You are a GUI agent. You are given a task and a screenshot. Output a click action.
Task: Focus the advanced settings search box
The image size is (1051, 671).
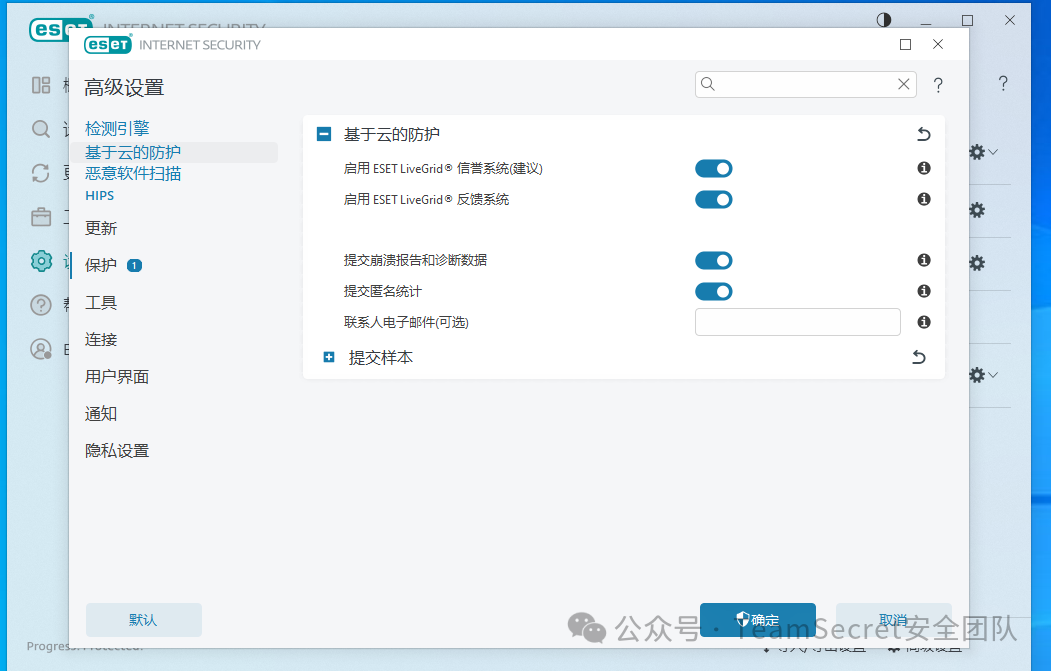[804, 84]
